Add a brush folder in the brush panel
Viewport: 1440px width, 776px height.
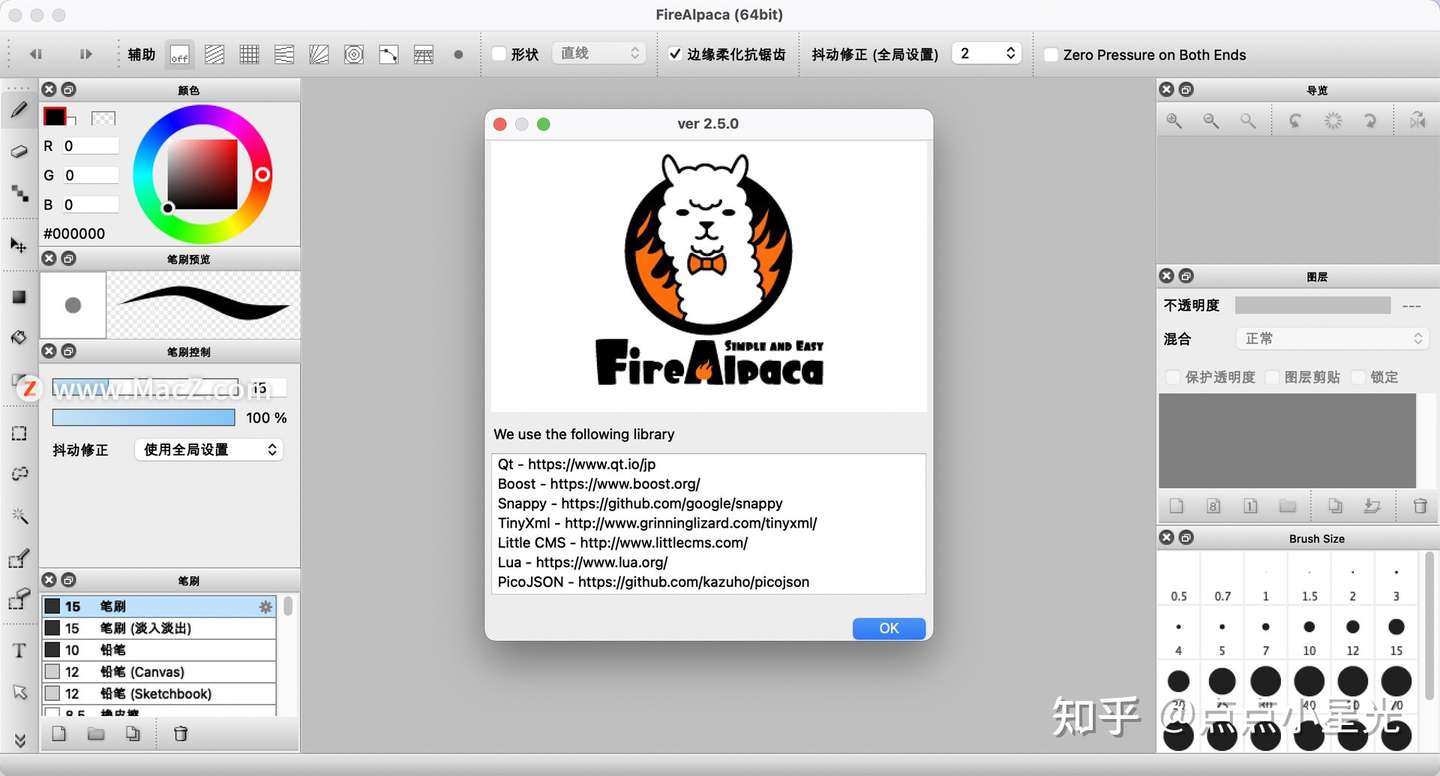[x=96, y=734]
